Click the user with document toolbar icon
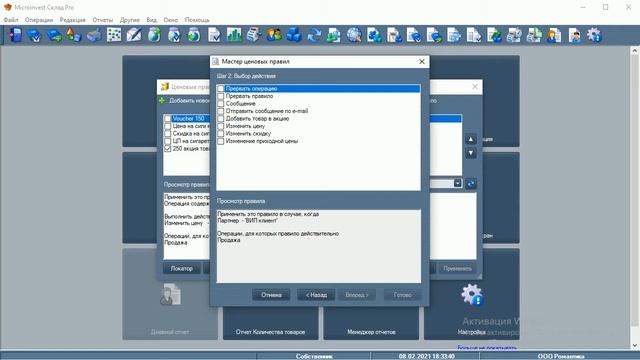Screen dimensions: 640x360 (x=574, y=36)
